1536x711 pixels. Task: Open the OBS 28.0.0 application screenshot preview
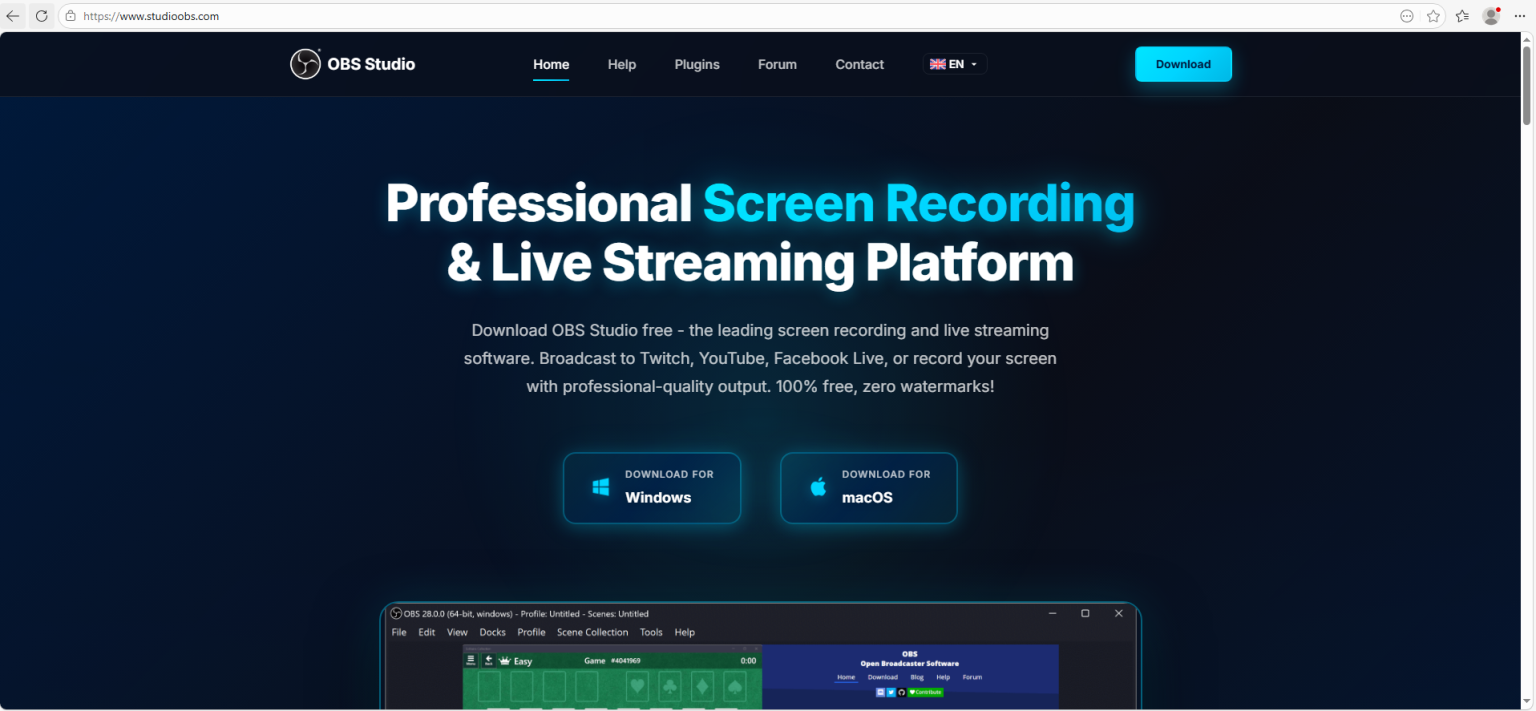click(x=760, y=656)
